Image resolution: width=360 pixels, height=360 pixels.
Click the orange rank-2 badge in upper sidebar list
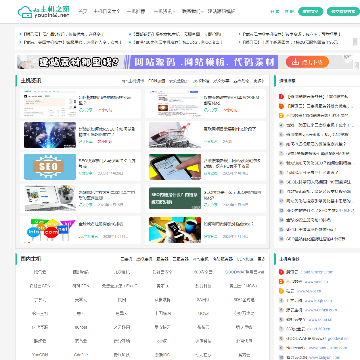click(281, 106)
